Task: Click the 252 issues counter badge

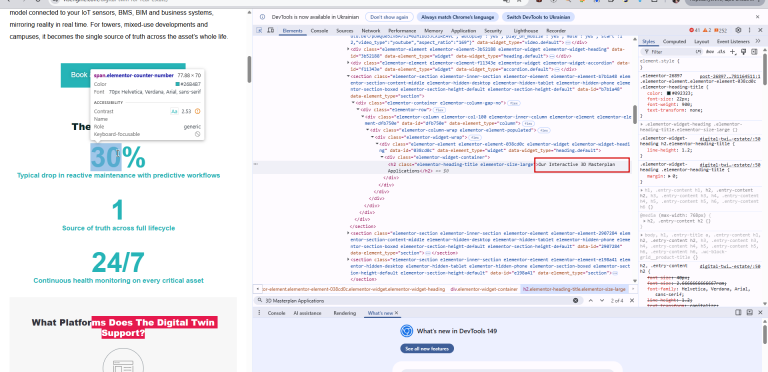Action: point(720,30)
